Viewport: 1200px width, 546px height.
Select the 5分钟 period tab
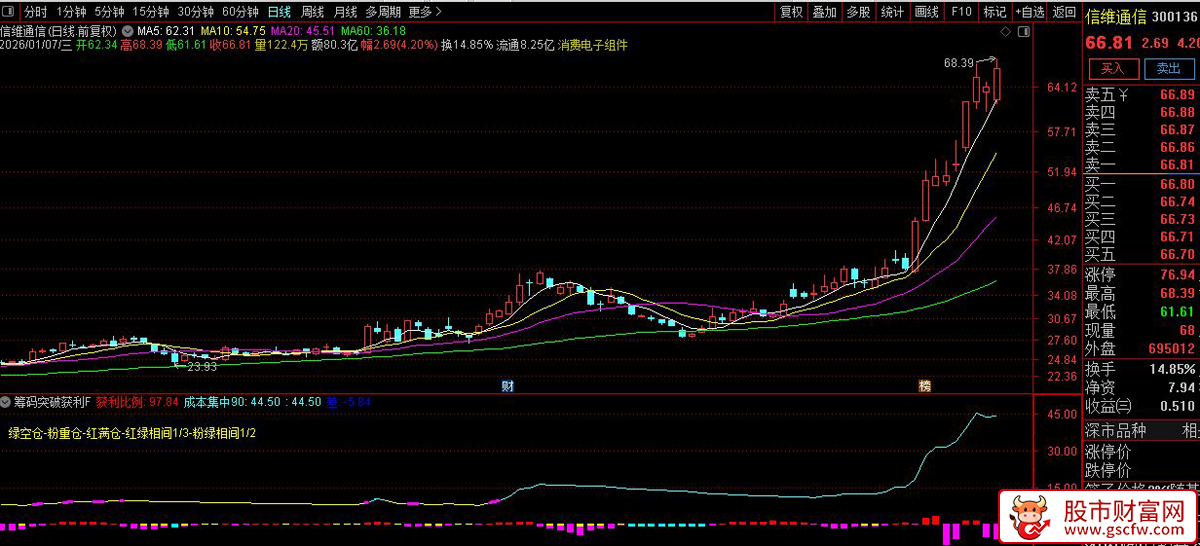click(110, 12)
